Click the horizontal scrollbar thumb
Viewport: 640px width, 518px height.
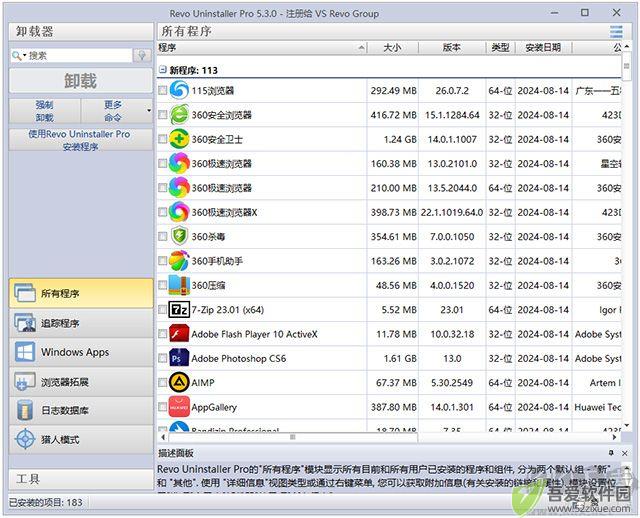293,437
